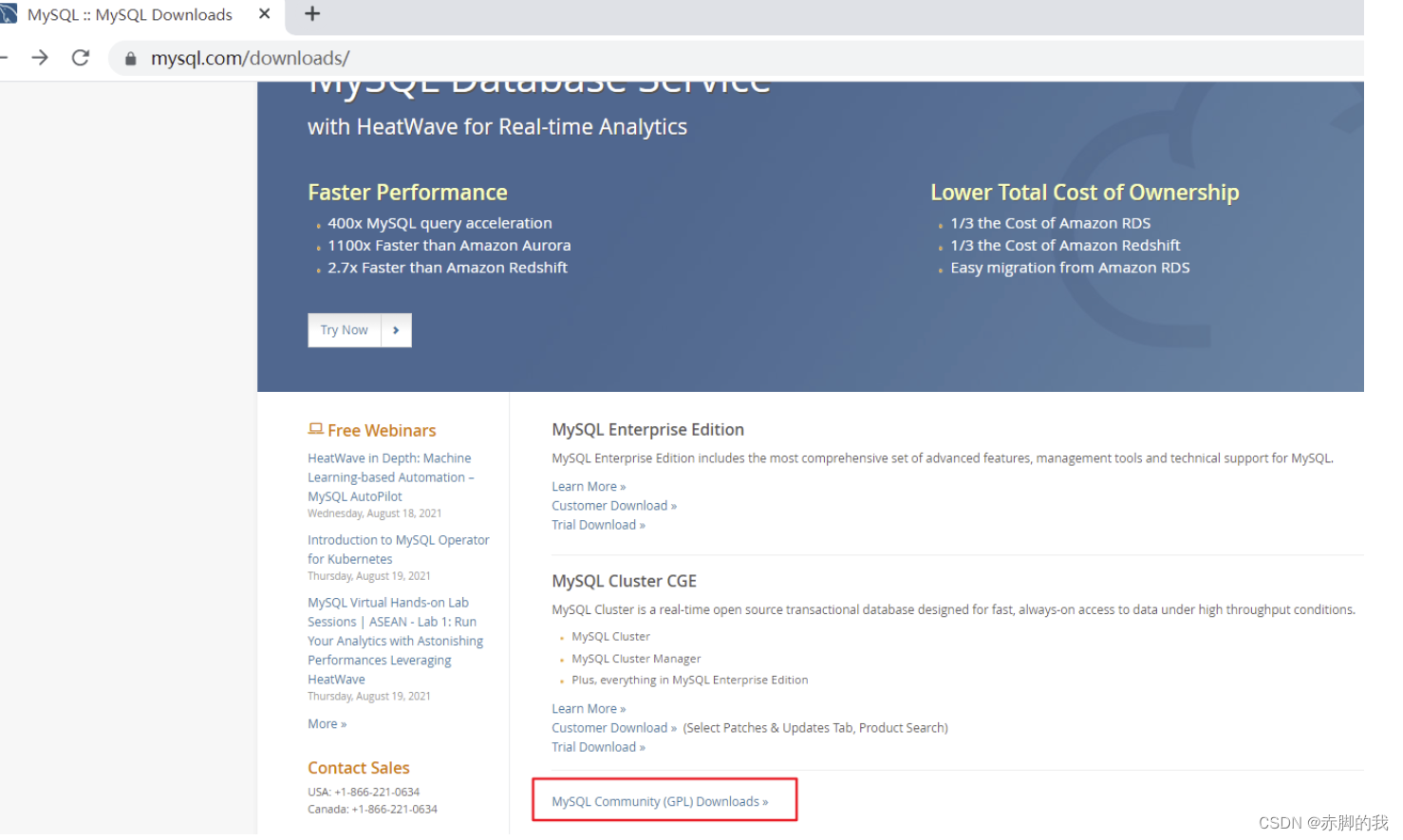The height and width of the screenshot is (840, 1403).
Task: Click '400x MySQL query acceleration' text
Action: pos(440,223)
